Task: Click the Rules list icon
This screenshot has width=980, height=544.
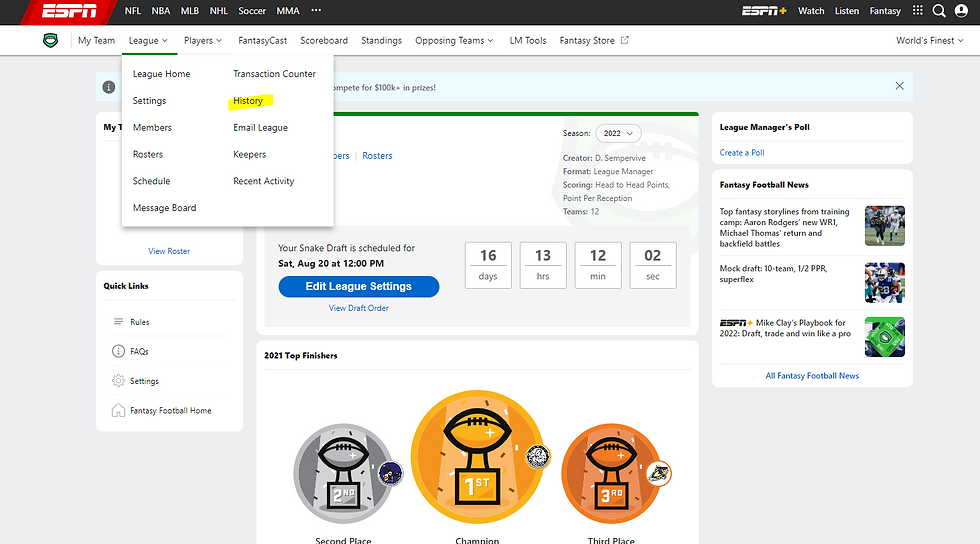Action: click(118, 321)
